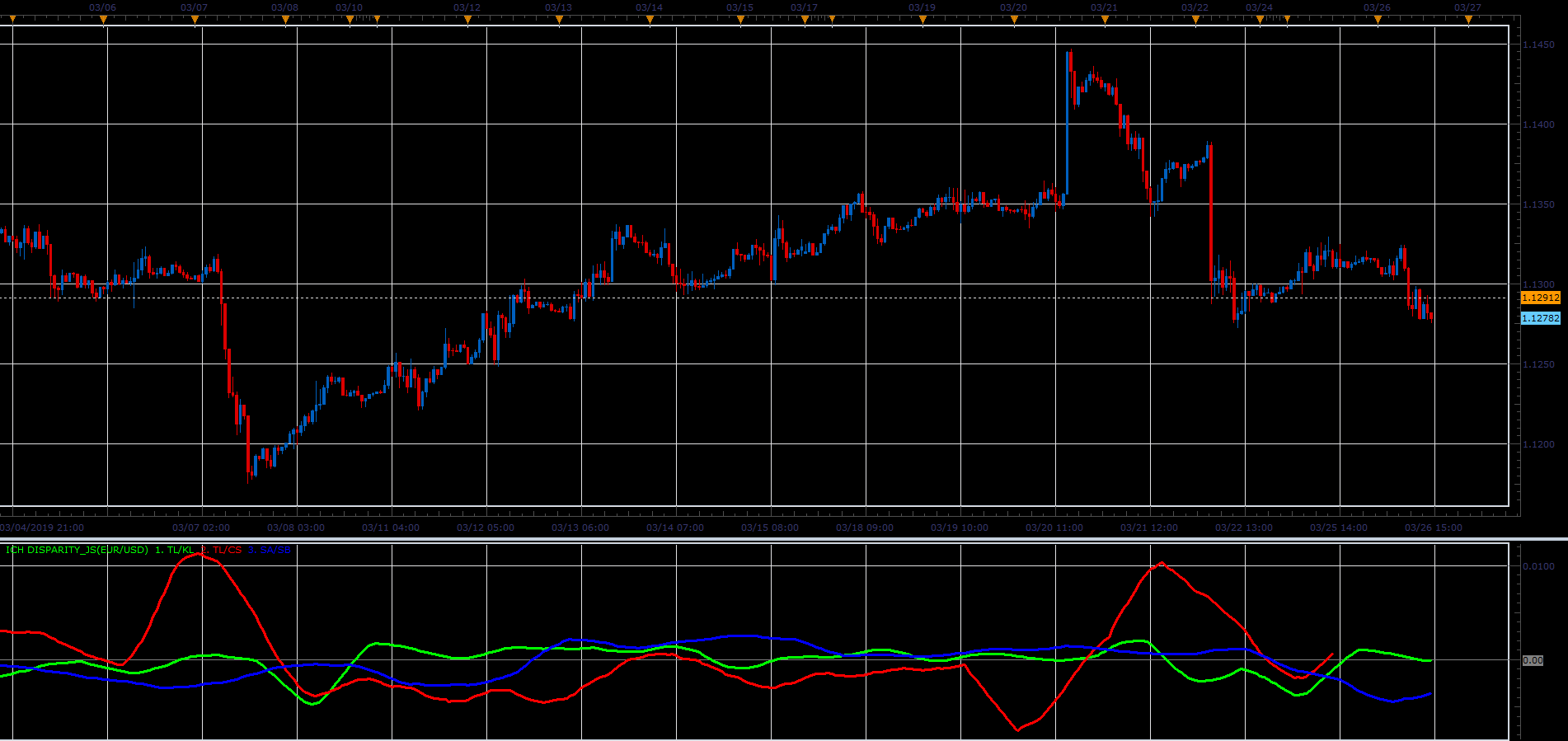Select the orange triangle marker at 03/14
Screen dimensions: 1568x741
click(x=650, y=20)
